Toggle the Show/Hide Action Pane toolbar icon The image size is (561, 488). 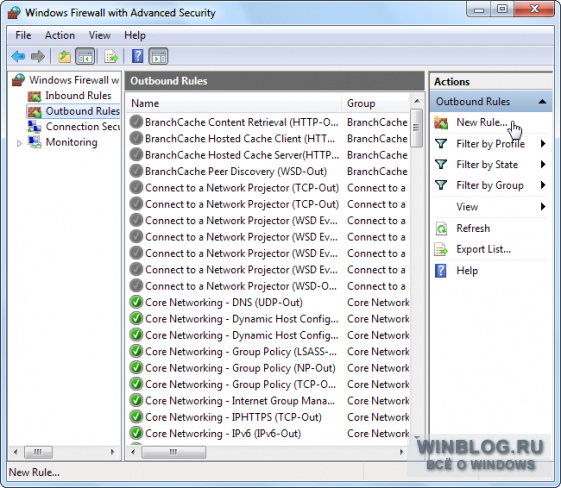[158, 56]
